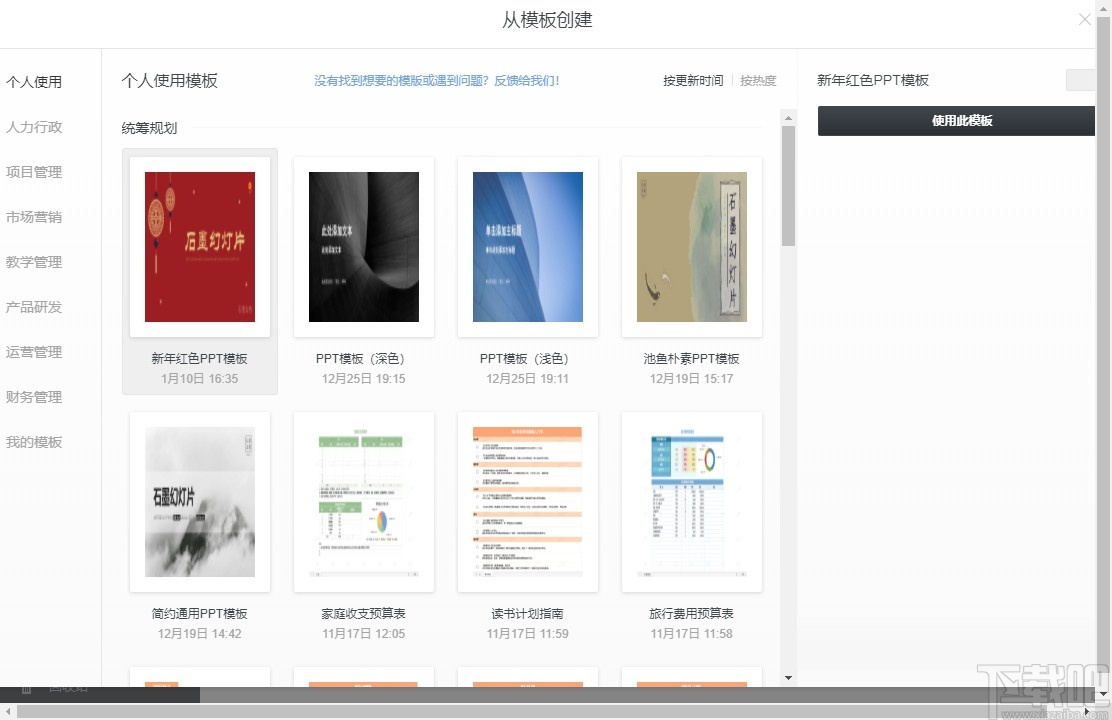Image resolution: width=1112 pixels, height=720 pixels.
Task: Click the PPT模板（浅色）title label
Action: click(525, 359)
